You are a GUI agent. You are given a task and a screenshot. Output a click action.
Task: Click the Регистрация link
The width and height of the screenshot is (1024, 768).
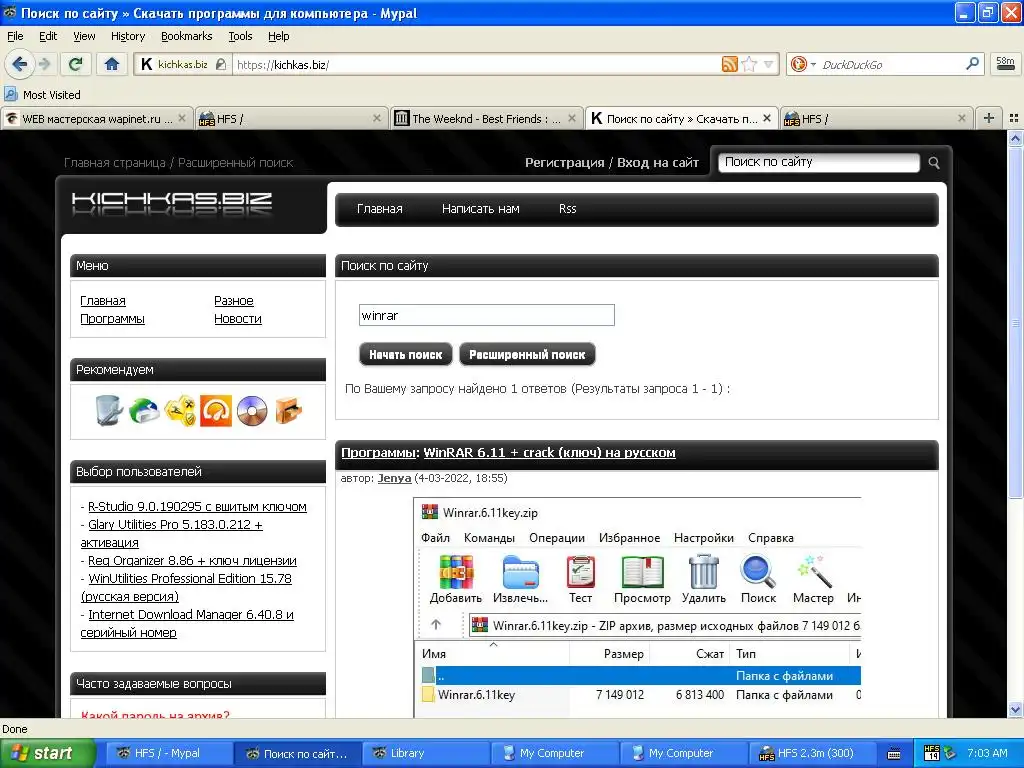[x=564, y=163]
